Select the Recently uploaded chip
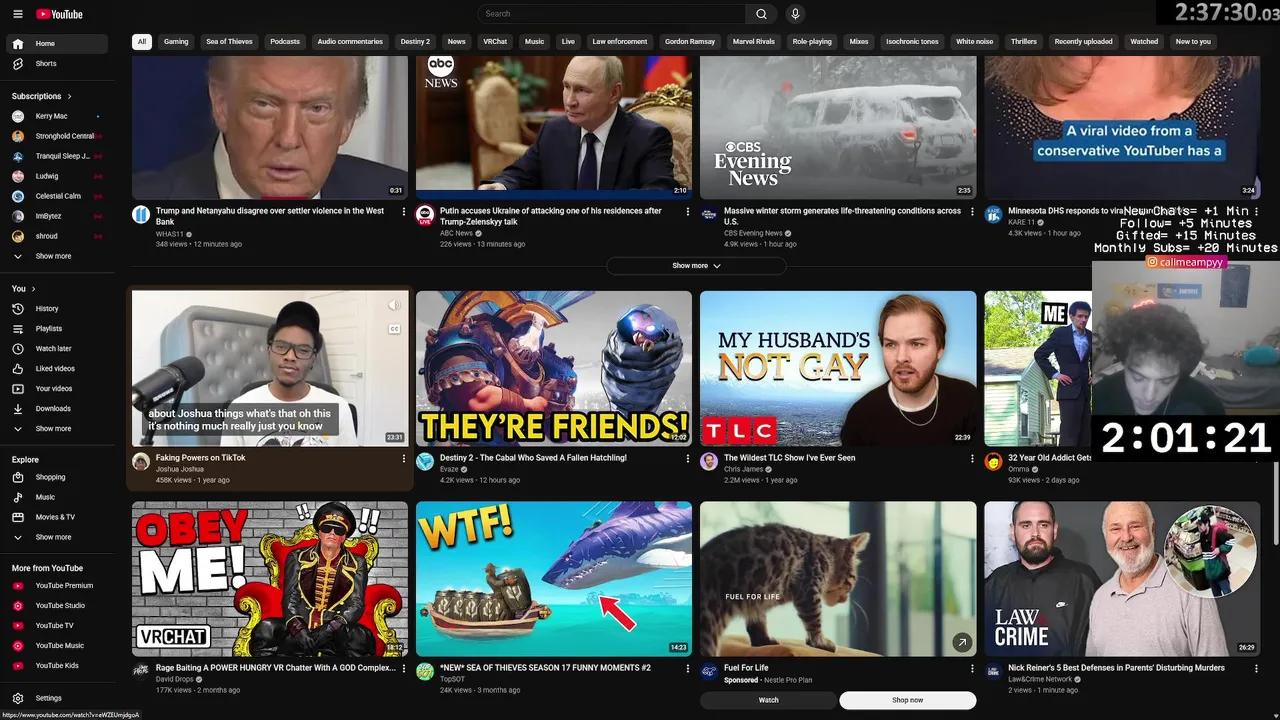Image resolution: width=1280 pixels, height=720 pixels. tap(1083, 42)
